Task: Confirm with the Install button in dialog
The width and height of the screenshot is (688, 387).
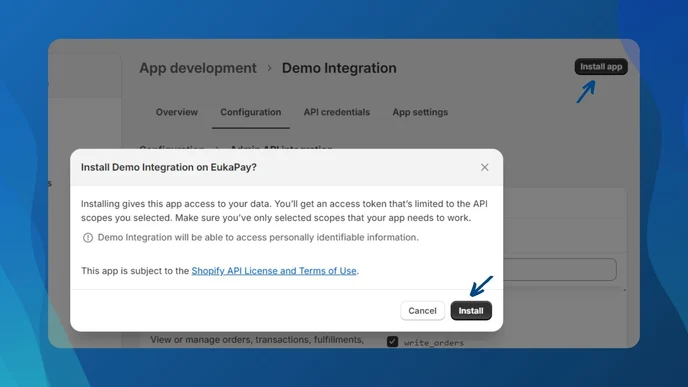Action: [471, 311]
